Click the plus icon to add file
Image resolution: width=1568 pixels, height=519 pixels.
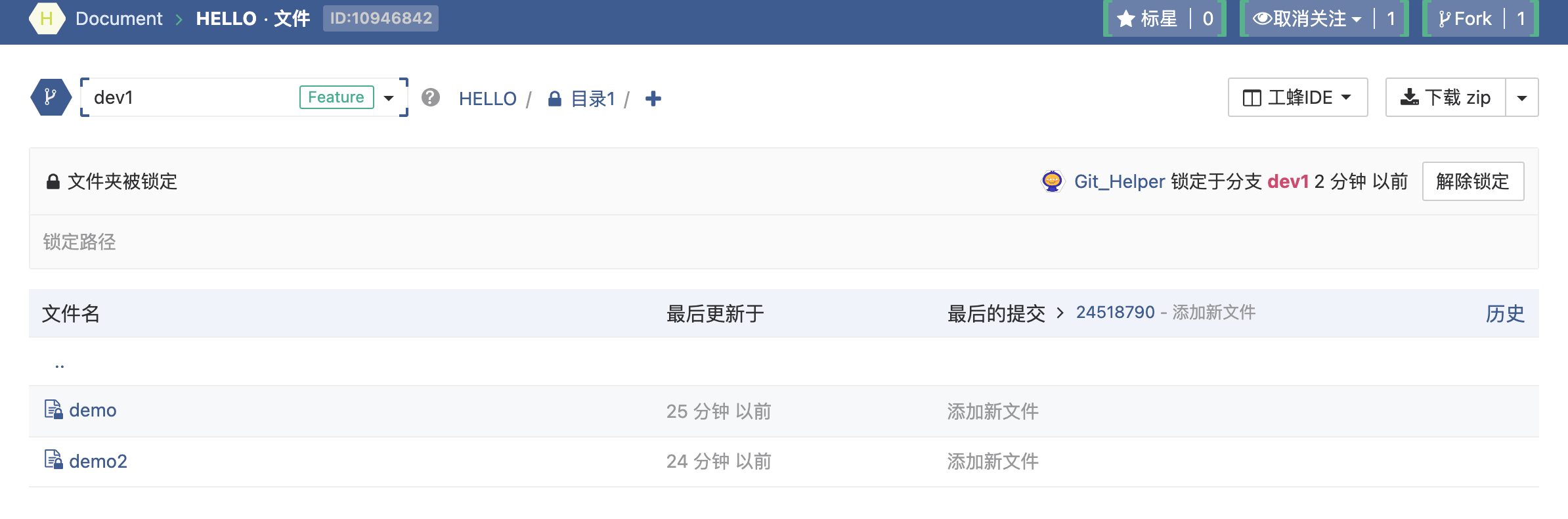click(x=653, y=99)
